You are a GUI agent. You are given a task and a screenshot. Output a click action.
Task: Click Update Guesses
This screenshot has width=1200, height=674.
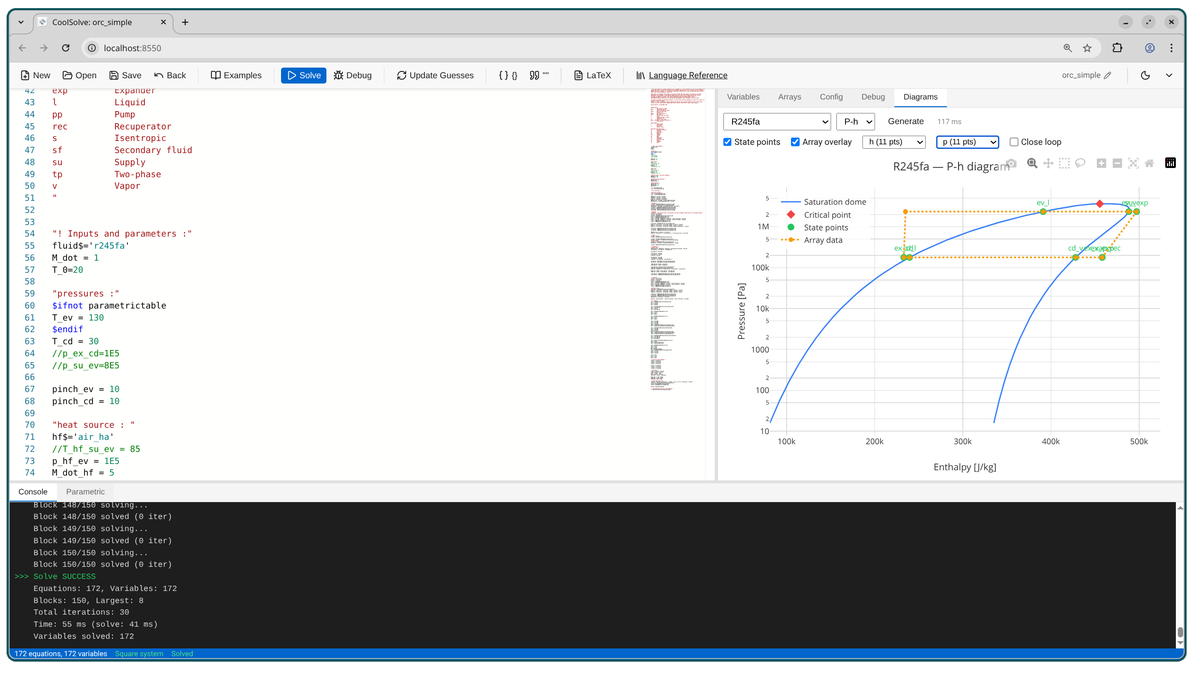tap(435, 75)
